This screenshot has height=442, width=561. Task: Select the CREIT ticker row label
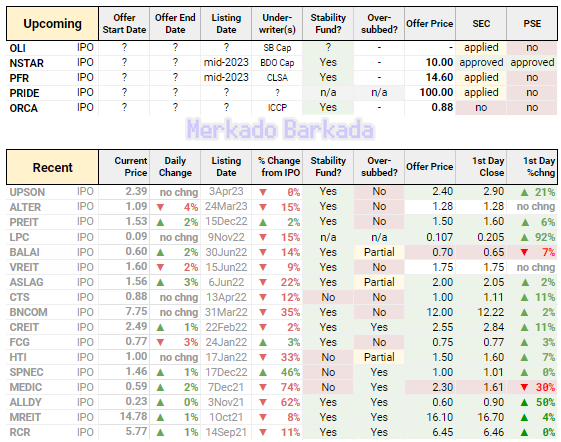24,327
